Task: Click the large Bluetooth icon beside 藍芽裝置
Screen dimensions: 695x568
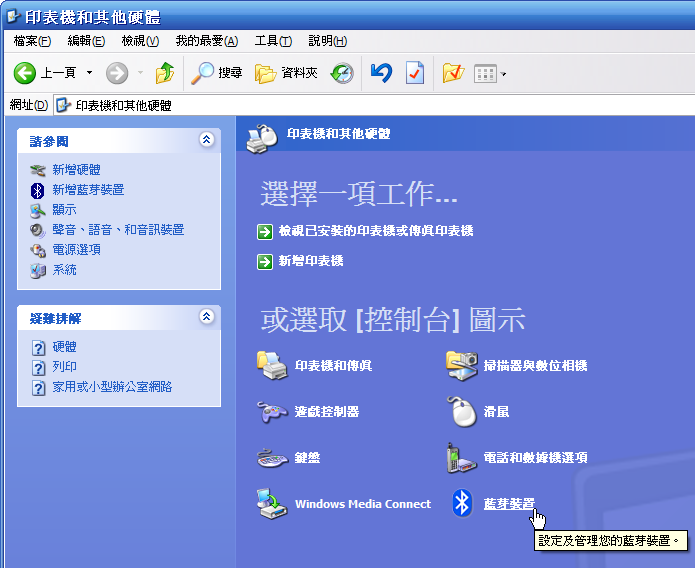Action: [462, 503]
